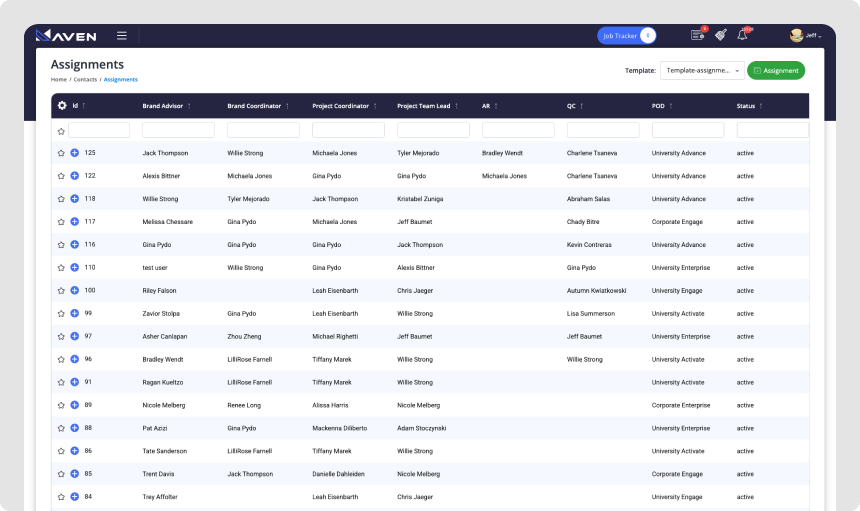Star the assignment with Id 122

(61, 176)
